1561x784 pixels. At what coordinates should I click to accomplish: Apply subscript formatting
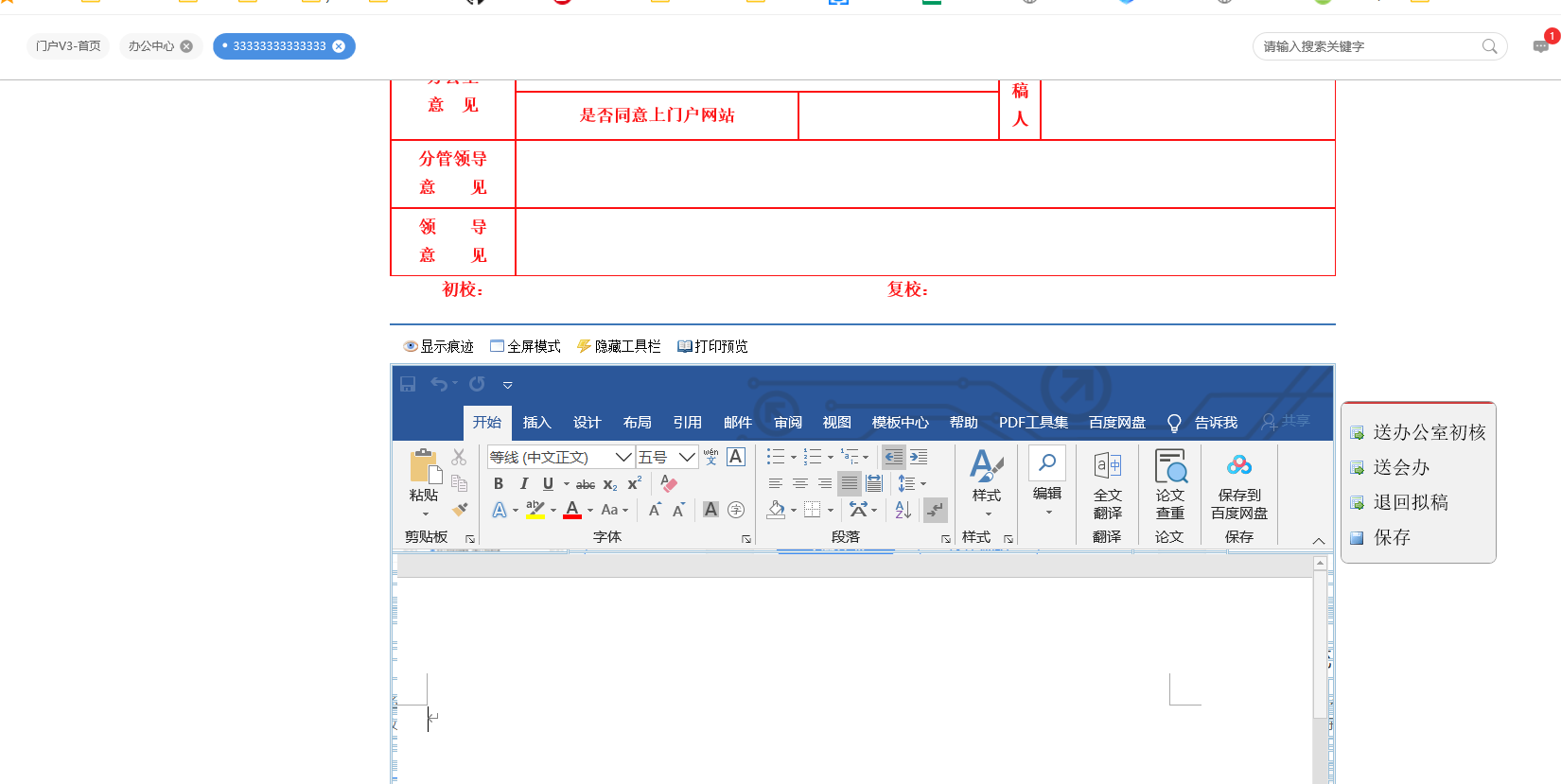(x=610, y=484)
